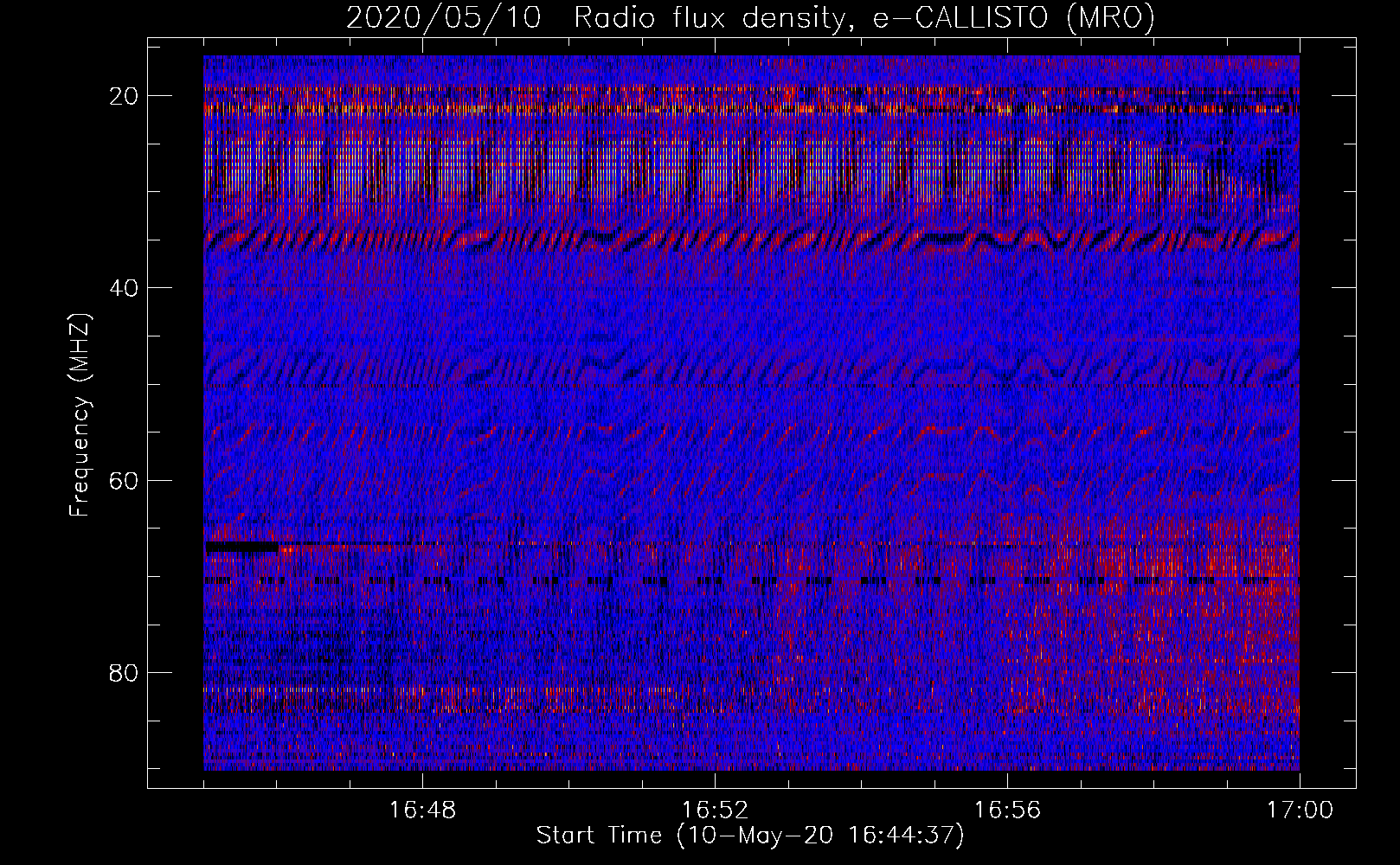
Task: Click the '2020/05/10' date in the title
Action: click(444, 18)
